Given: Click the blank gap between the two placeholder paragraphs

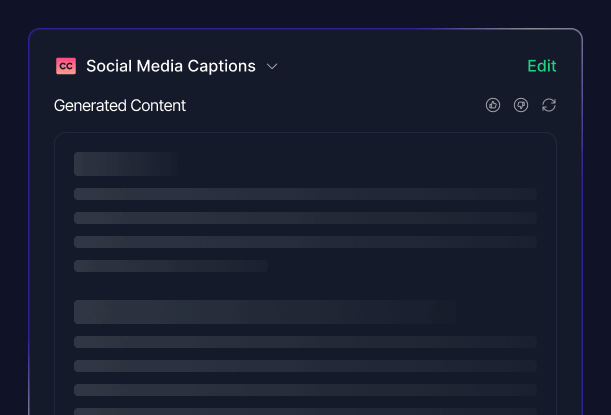Looking at the screenshot, I should (305, 286).
